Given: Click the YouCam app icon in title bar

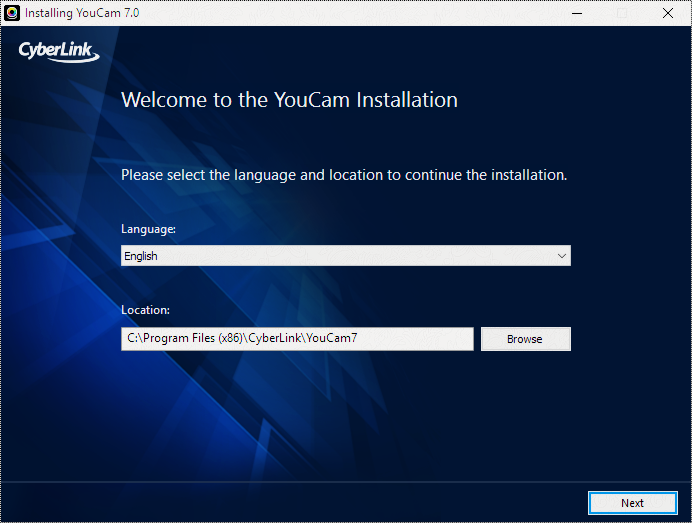Looking at the screenshot, I should 12,13.
